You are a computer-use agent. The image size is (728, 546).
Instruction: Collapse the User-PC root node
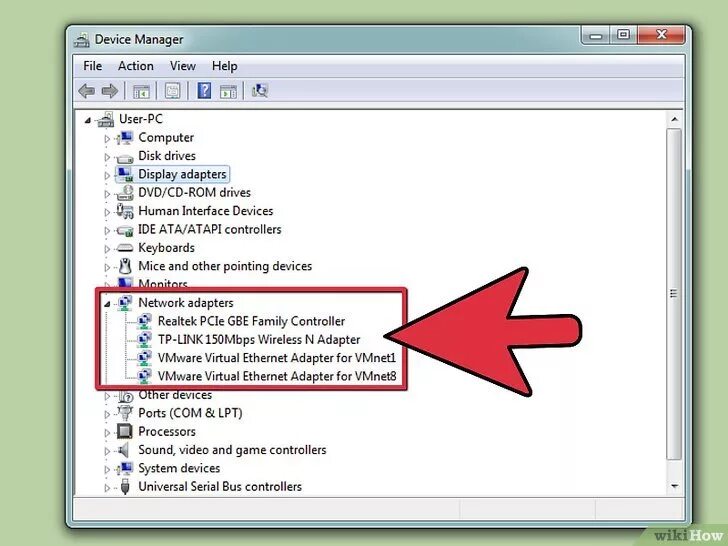click(x=87, y=120)
